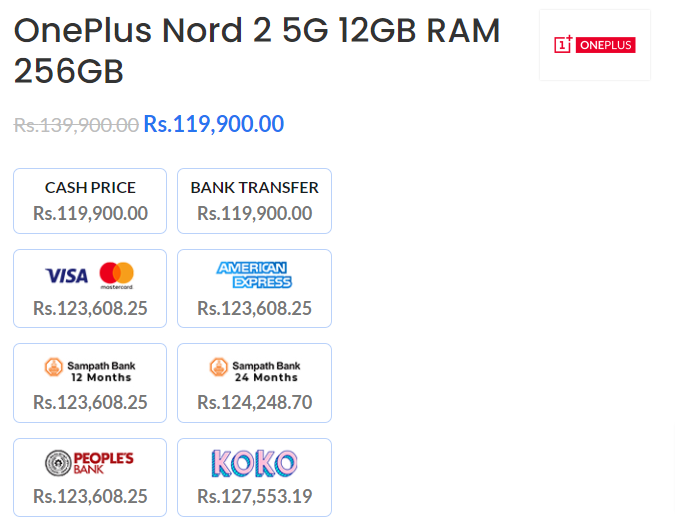Choose the People's Bank logo
Image resolution: width=675 pixels, height=531 pixels.
[x=90, y=463]
